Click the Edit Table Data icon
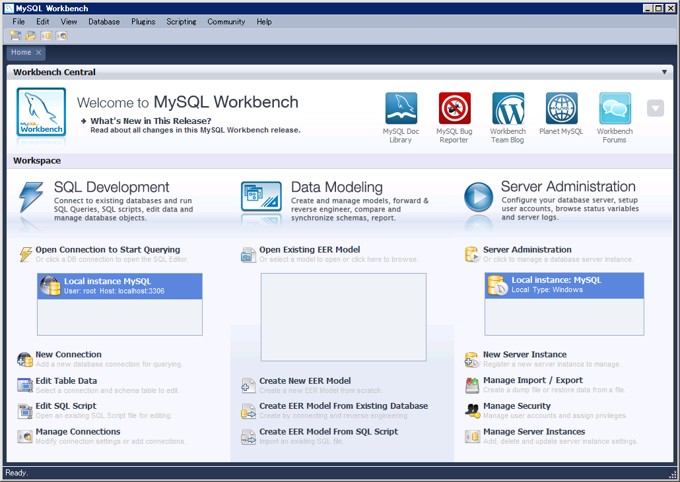Screen dimensions: 680x482 click(x=25, y=385)
